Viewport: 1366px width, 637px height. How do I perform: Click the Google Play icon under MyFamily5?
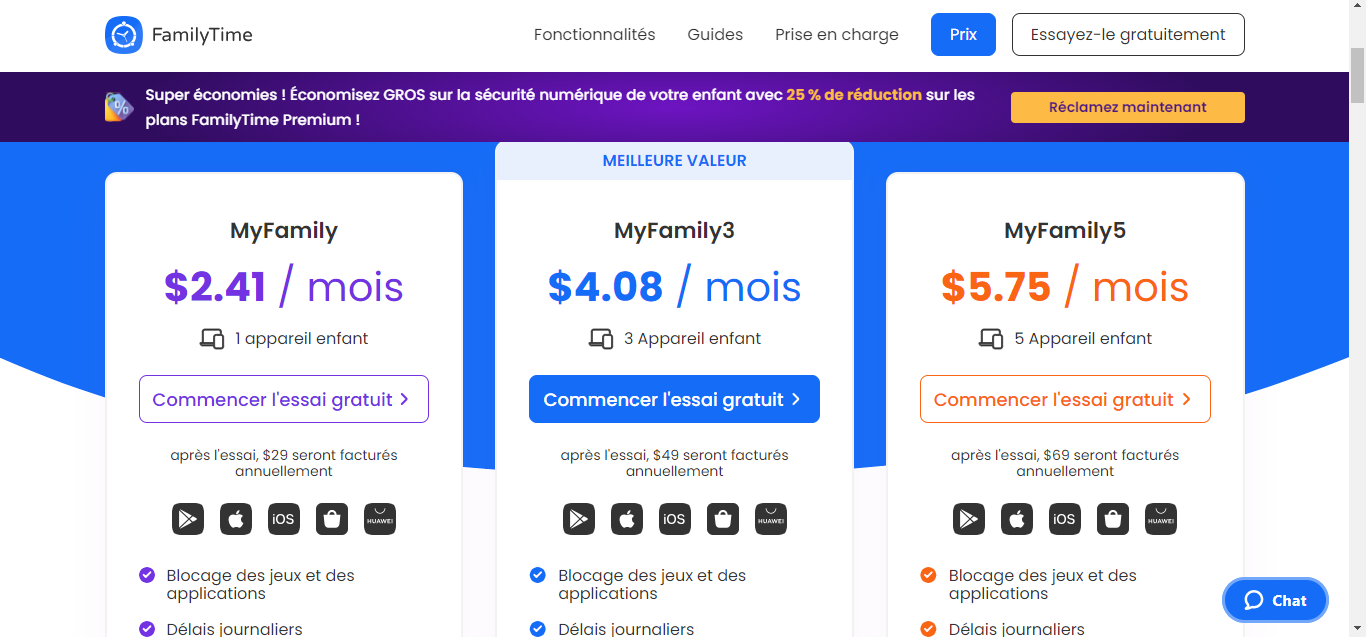tap(968, 519)
